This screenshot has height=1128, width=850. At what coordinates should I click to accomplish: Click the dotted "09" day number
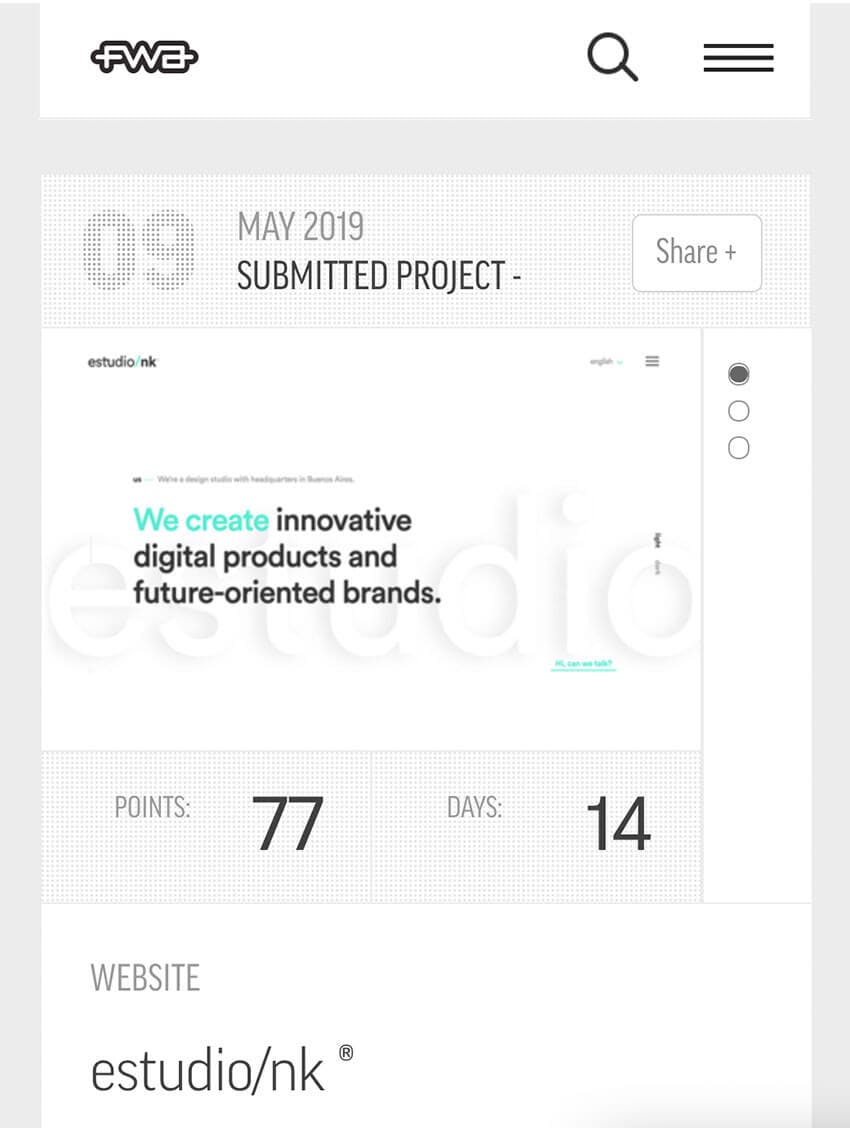tap(138, 251)
